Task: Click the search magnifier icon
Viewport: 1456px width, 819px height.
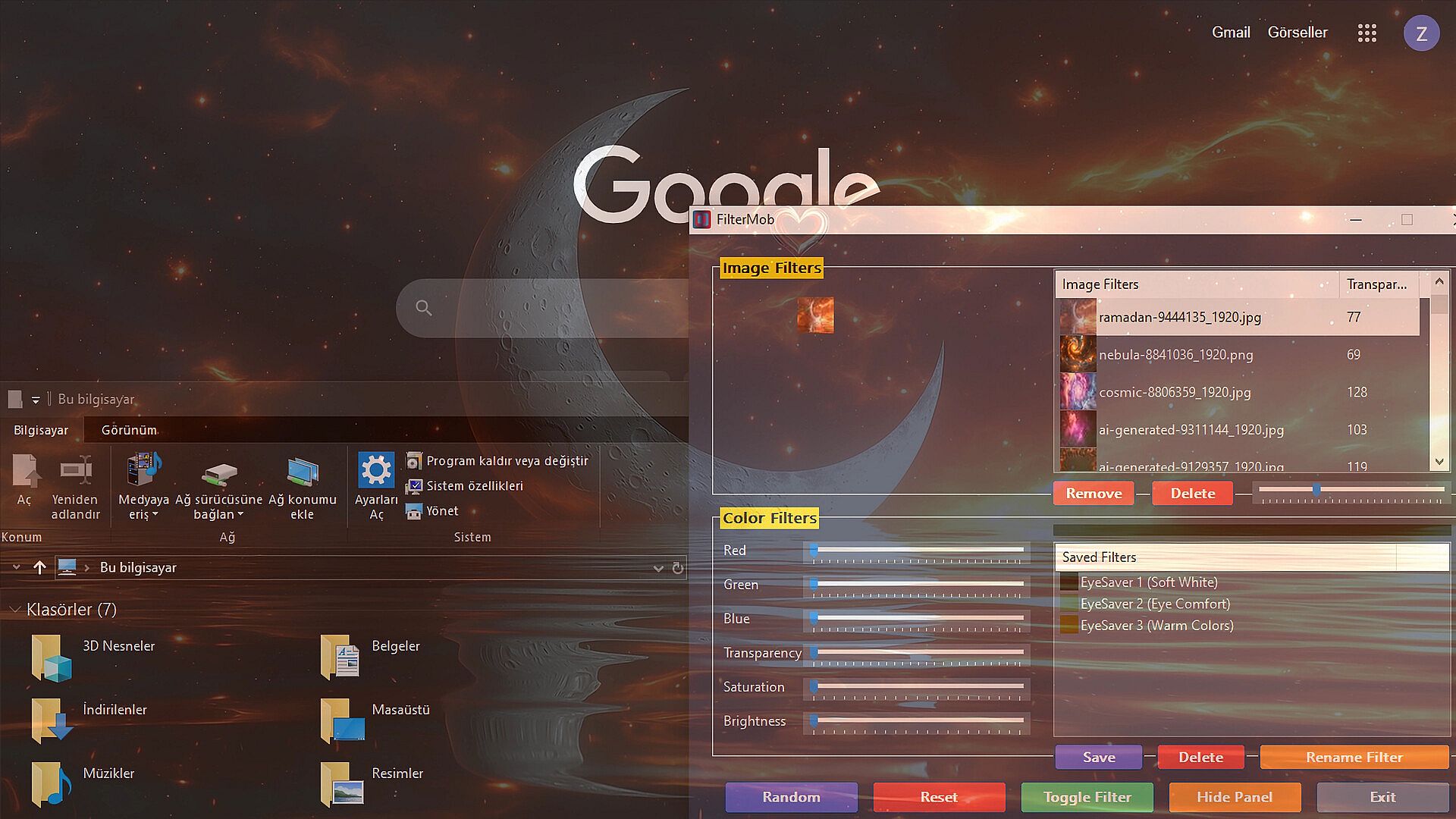Action: 424,308
